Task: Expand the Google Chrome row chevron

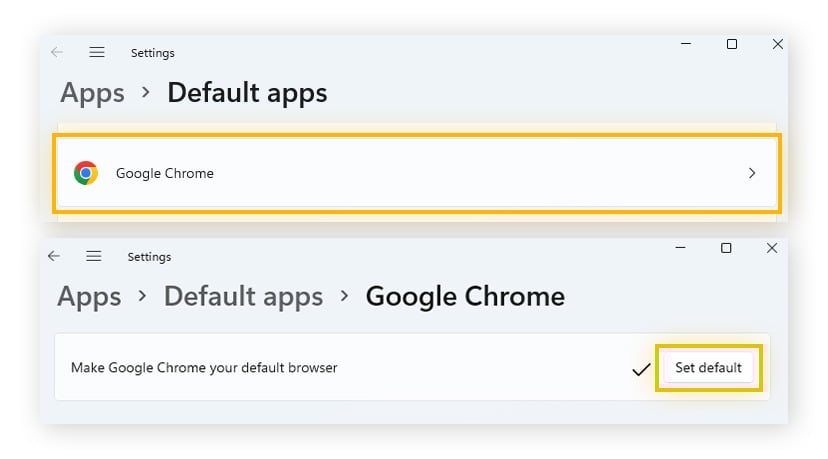Action: click(x=752, y=173)
